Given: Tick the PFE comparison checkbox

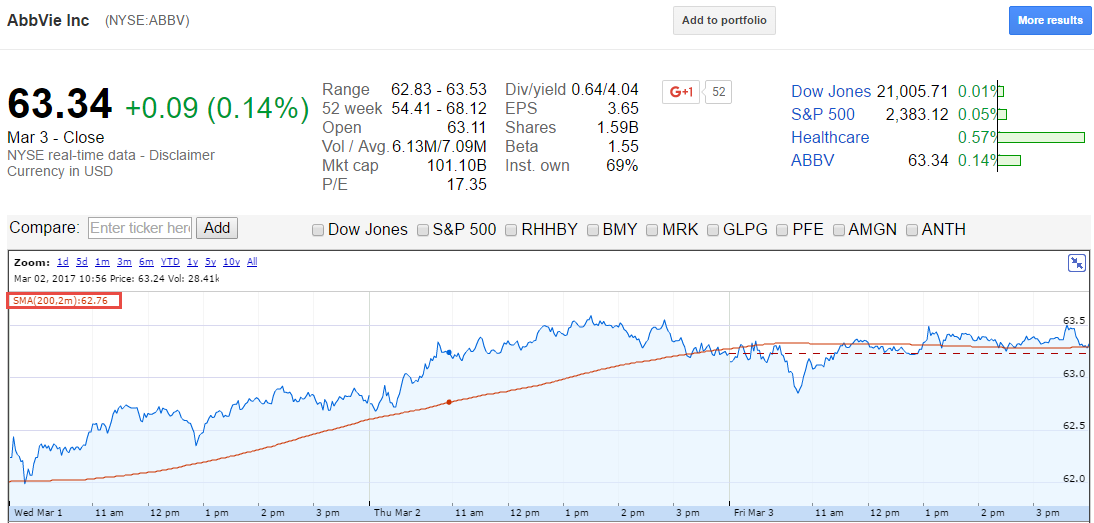Looking at the screenshot, I should pos(783,230).
